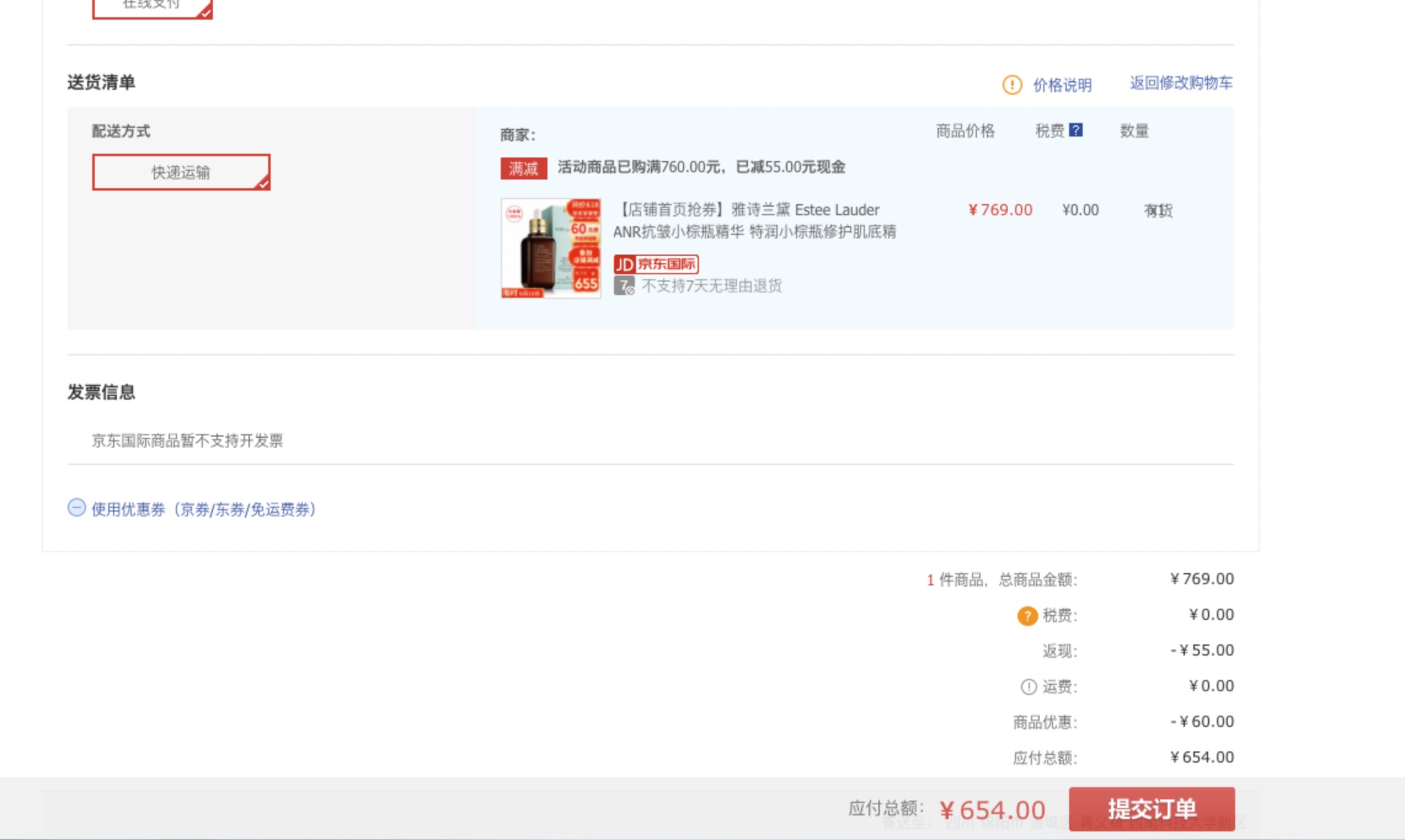This screenshot has height=840, width=1405.
Task: Click the orange tax fee help icon
Action: tap(1027, 616)
